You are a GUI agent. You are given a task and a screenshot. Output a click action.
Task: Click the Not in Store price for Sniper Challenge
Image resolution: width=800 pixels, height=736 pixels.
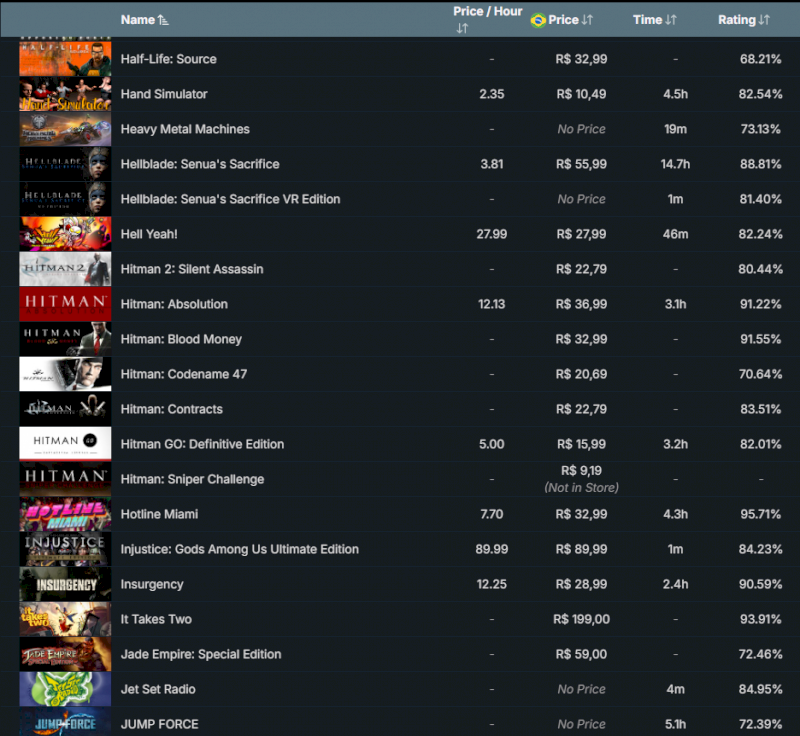(x=581, y=487)
